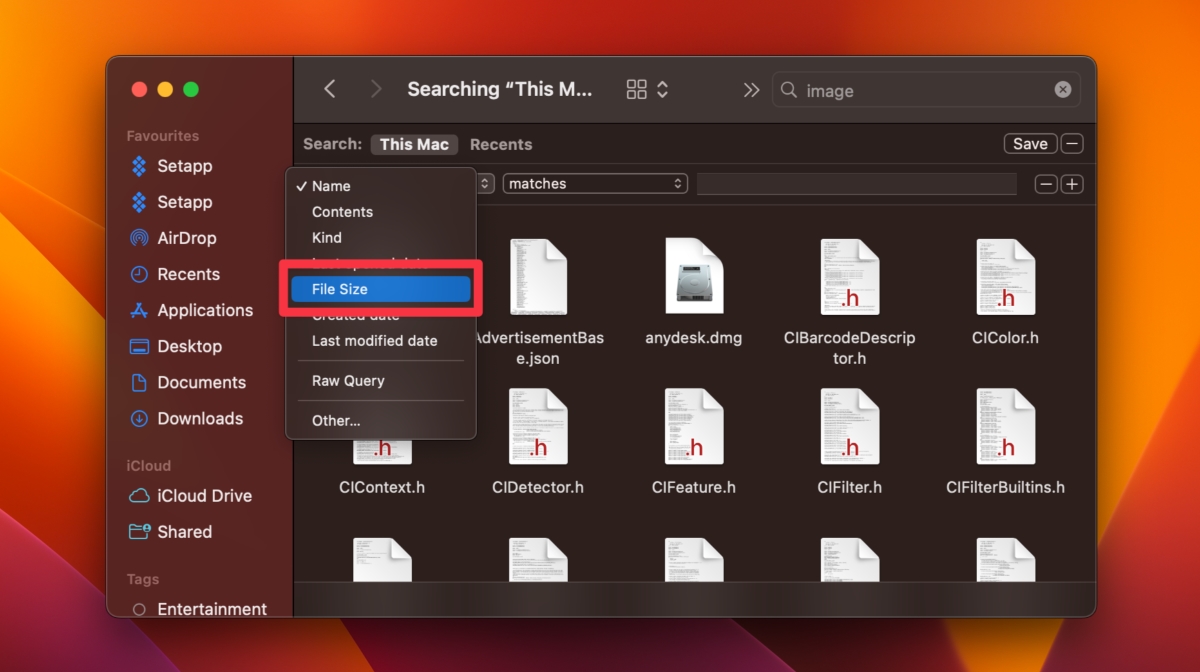Open the matches condition dropdown
Screen dimensions: 1200x672
coord(595,183)
